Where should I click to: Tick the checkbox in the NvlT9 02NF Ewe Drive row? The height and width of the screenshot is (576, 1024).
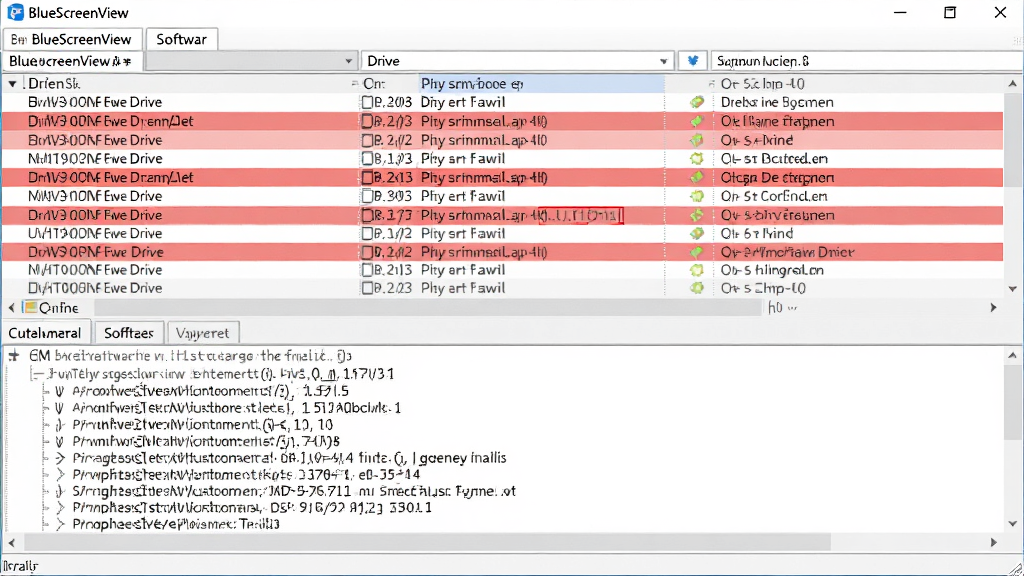(368, 159)
